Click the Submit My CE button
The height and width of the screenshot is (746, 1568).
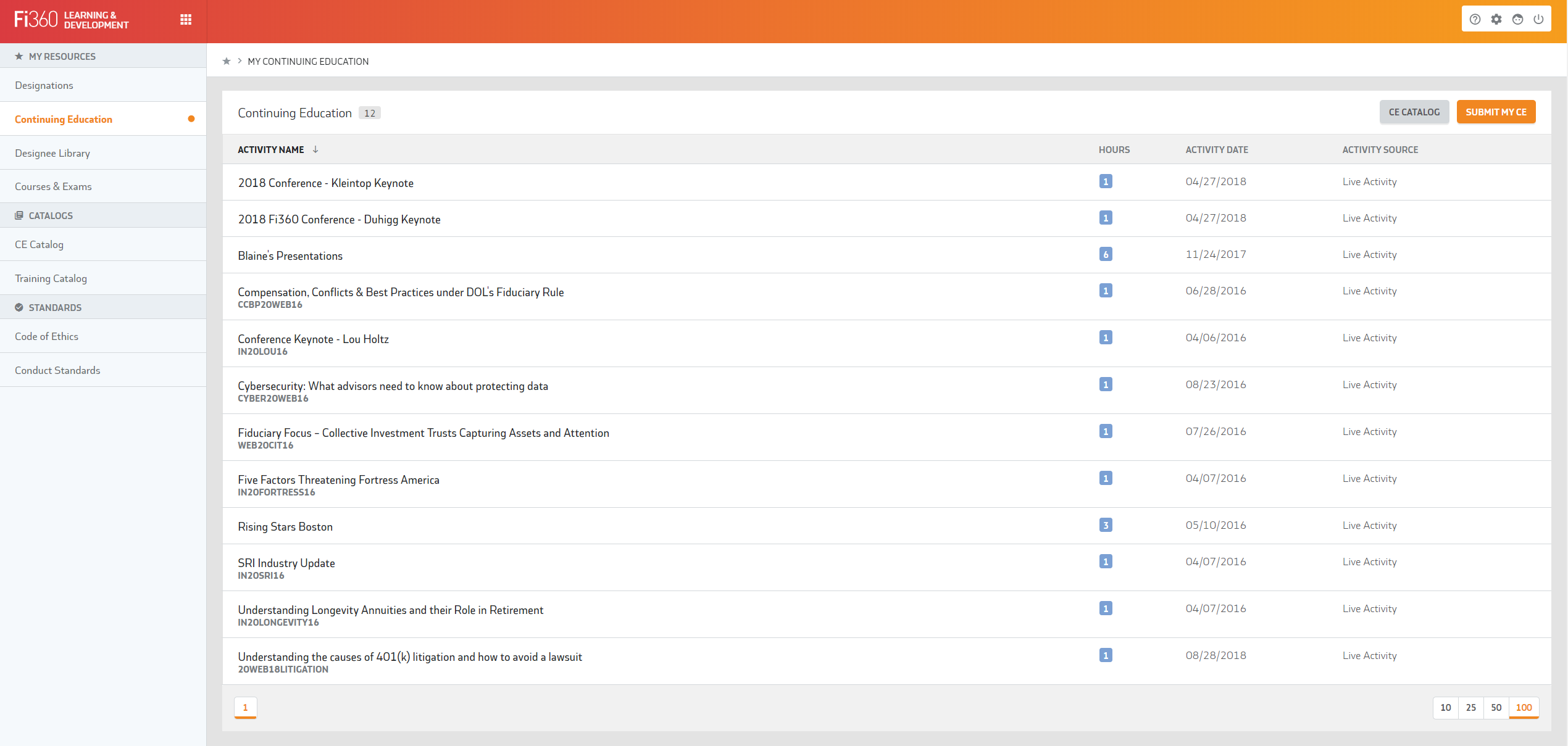[x=1495, y=112]
